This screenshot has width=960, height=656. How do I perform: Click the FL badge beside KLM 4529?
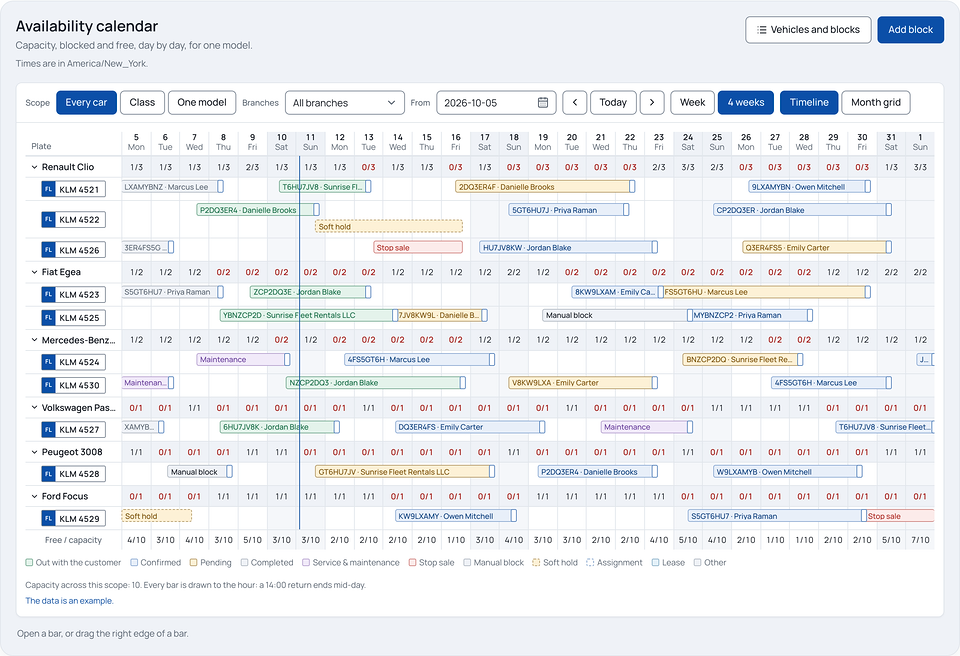click(48, 519)
